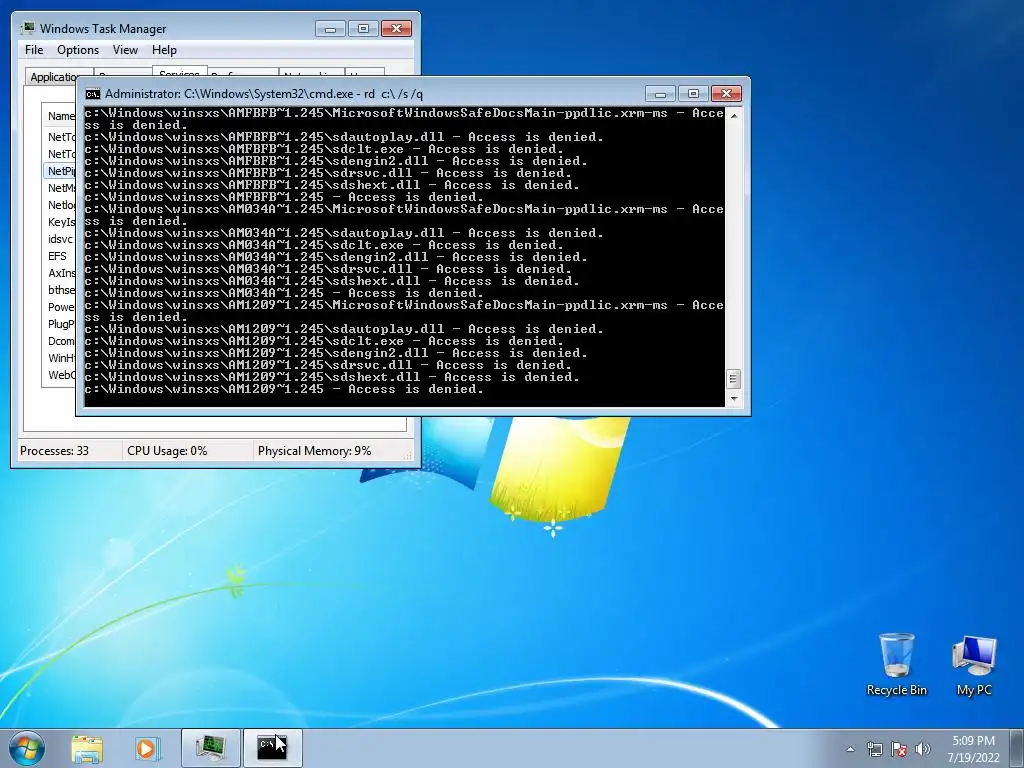Click the scroll up arrow in cmd window
This screenshot has height=768, width=1024.
click(x=733, y=115)
